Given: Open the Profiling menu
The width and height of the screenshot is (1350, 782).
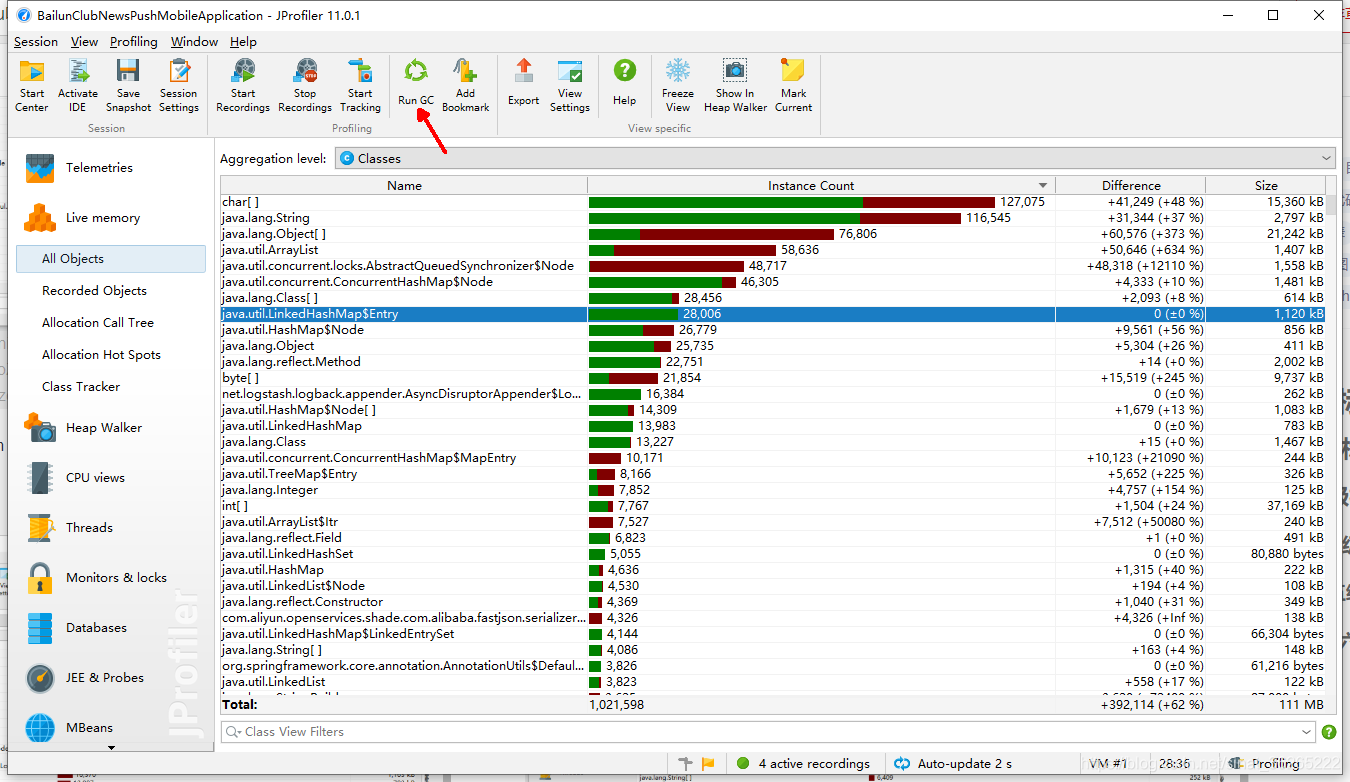Looking at the screenshot, I should point(134,42).
